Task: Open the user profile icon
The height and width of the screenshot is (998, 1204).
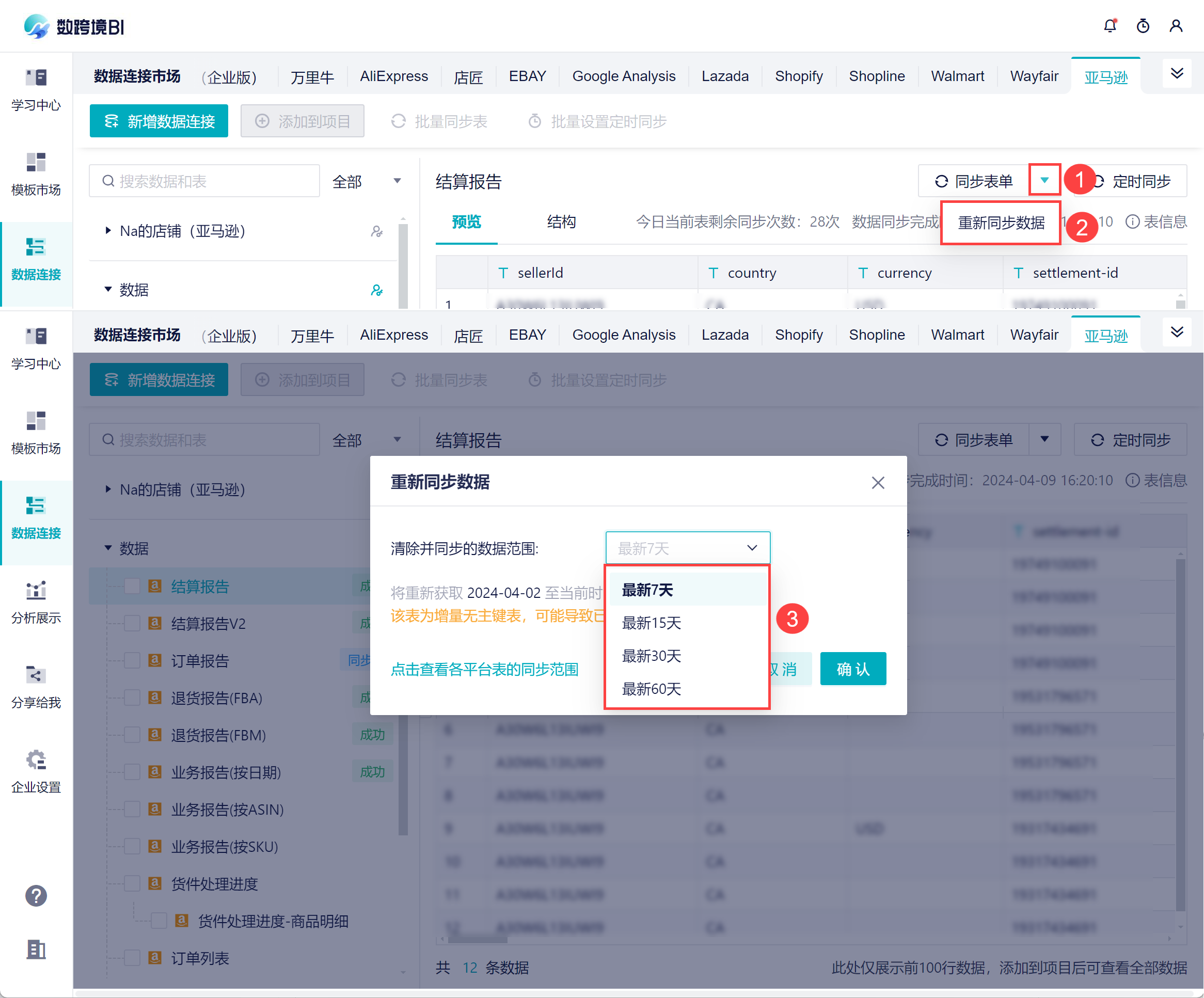Action: (x=1175, y=26)
